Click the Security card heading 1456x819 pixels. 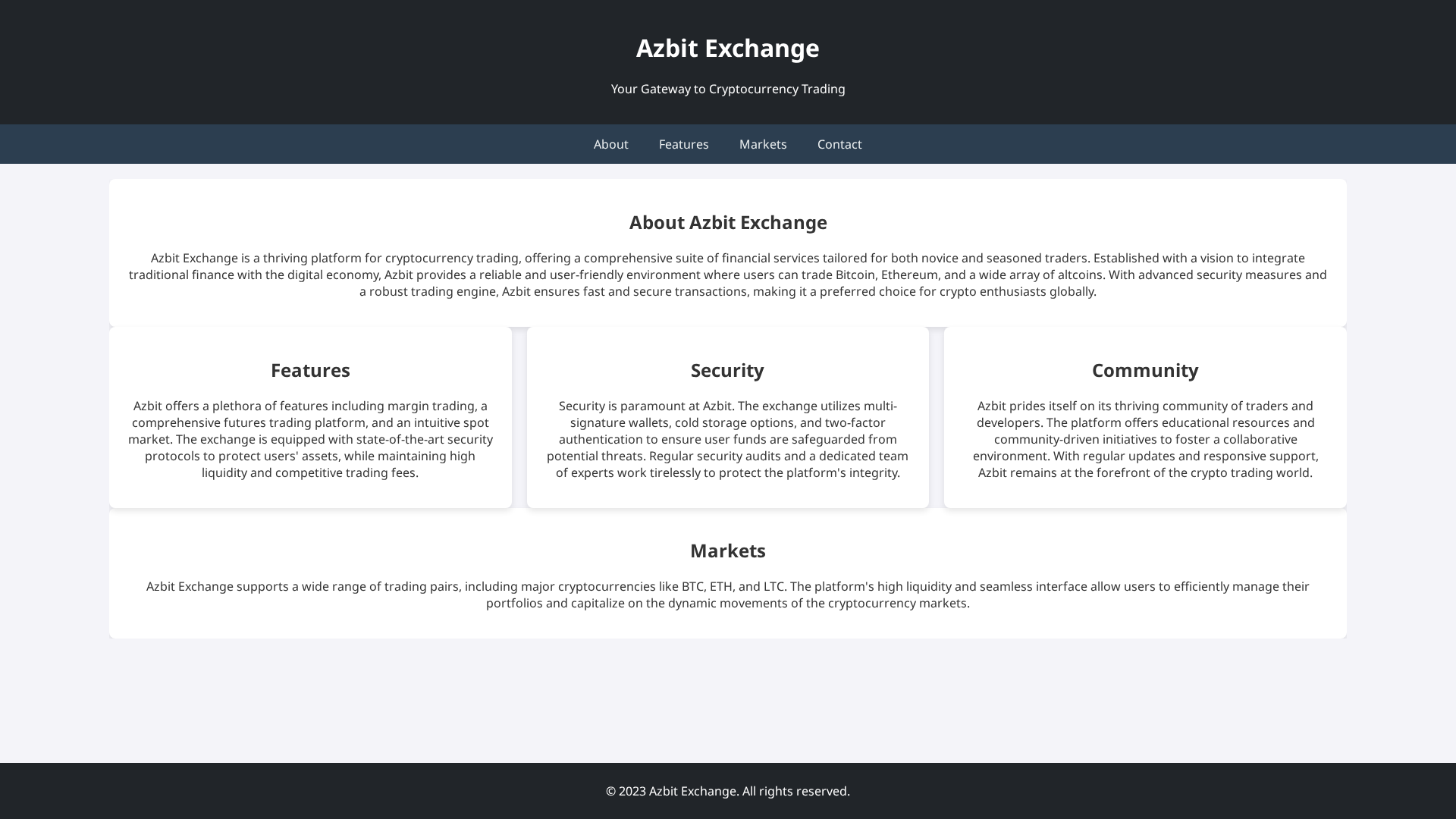coord(727,370)
